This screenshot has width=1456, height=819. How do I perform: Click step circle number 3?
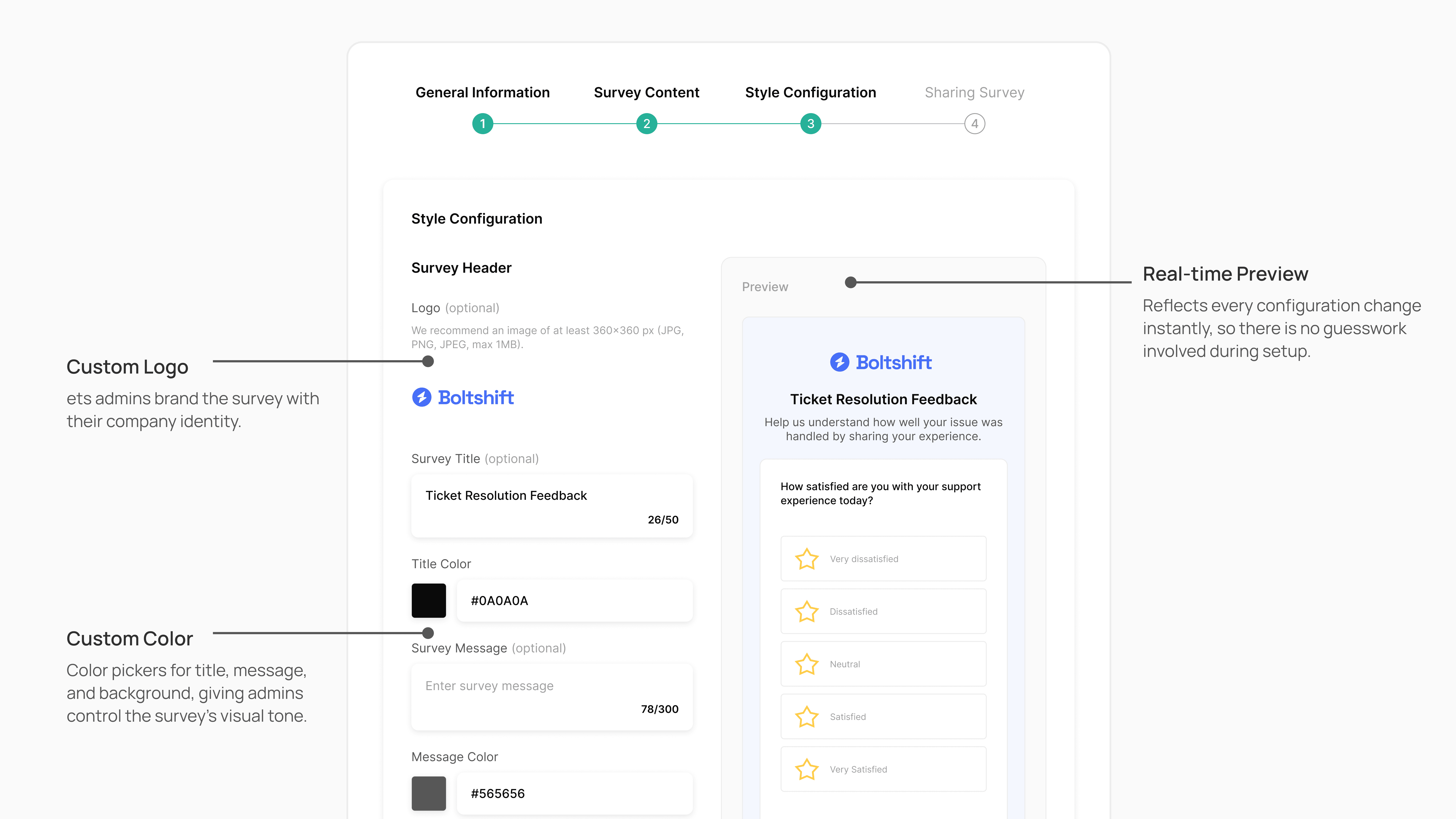810,124
